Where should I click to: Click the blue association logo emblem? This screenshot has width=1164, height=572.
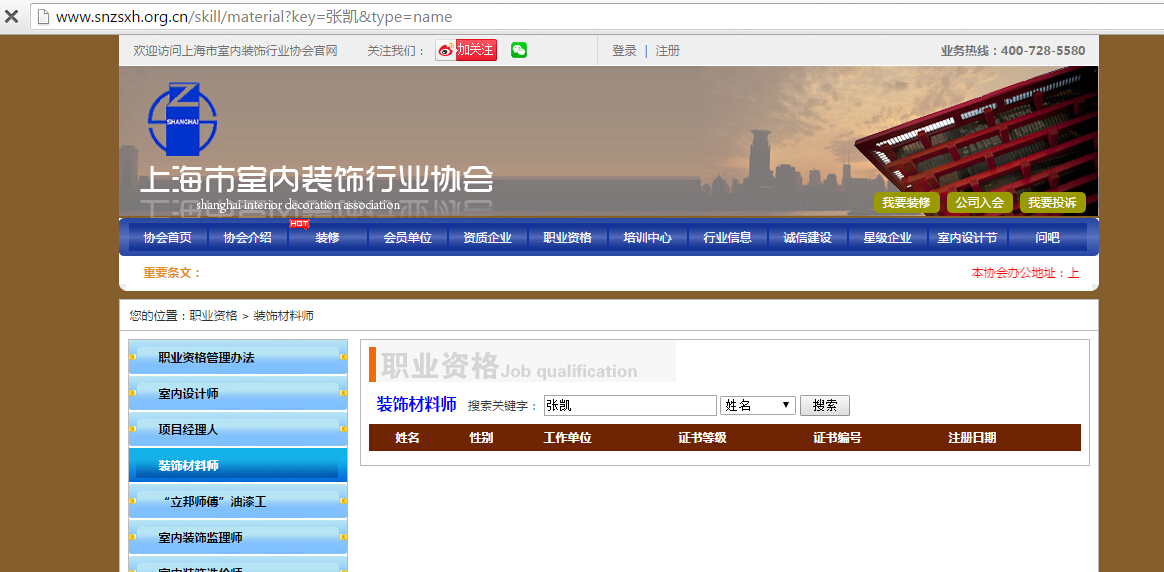[182, 118]
